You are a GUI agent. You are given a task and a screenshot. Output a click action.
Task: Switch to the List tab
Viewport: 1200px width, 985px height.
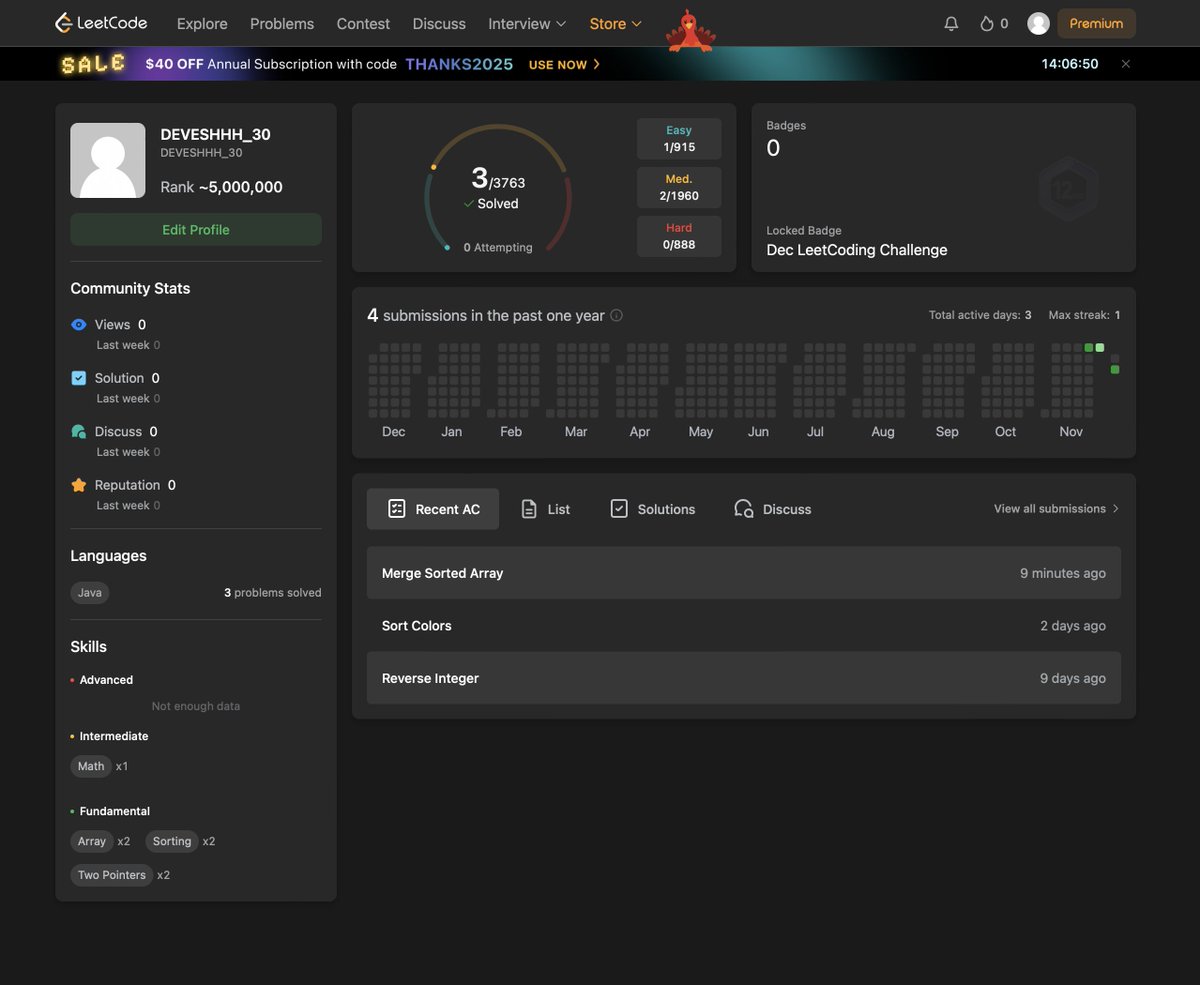pyautogui.click(x=545, y=509)
